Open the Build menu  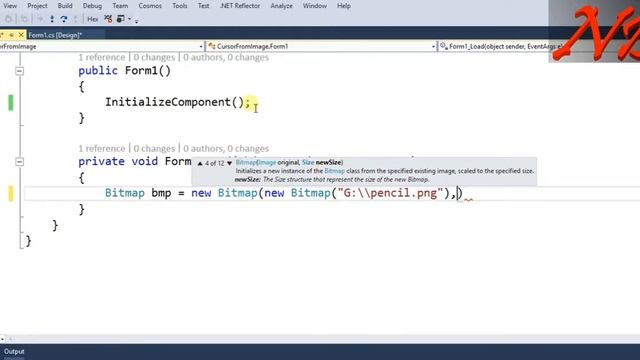click(65, 6)
